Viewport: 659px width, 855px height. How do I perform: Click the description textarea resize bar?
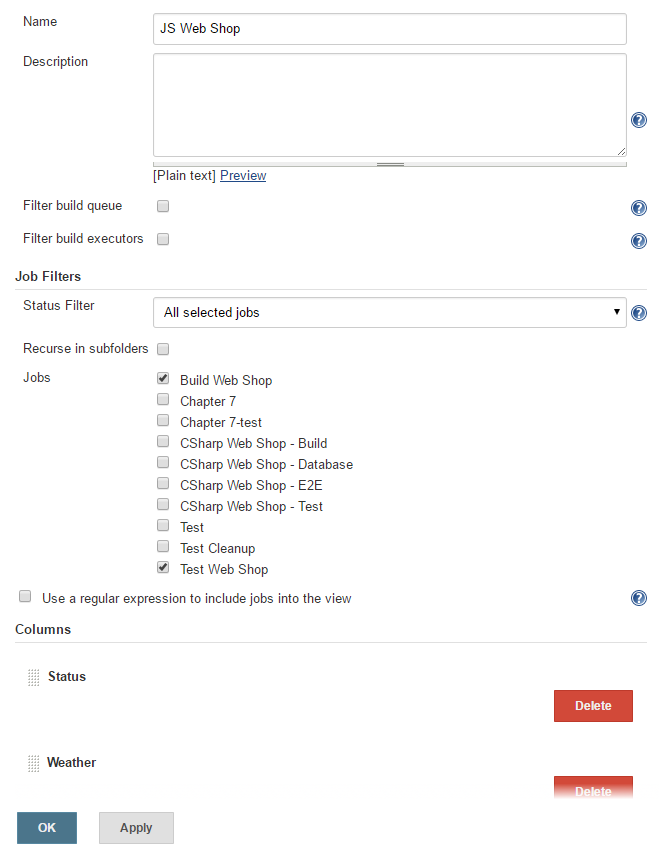point(390,164)
